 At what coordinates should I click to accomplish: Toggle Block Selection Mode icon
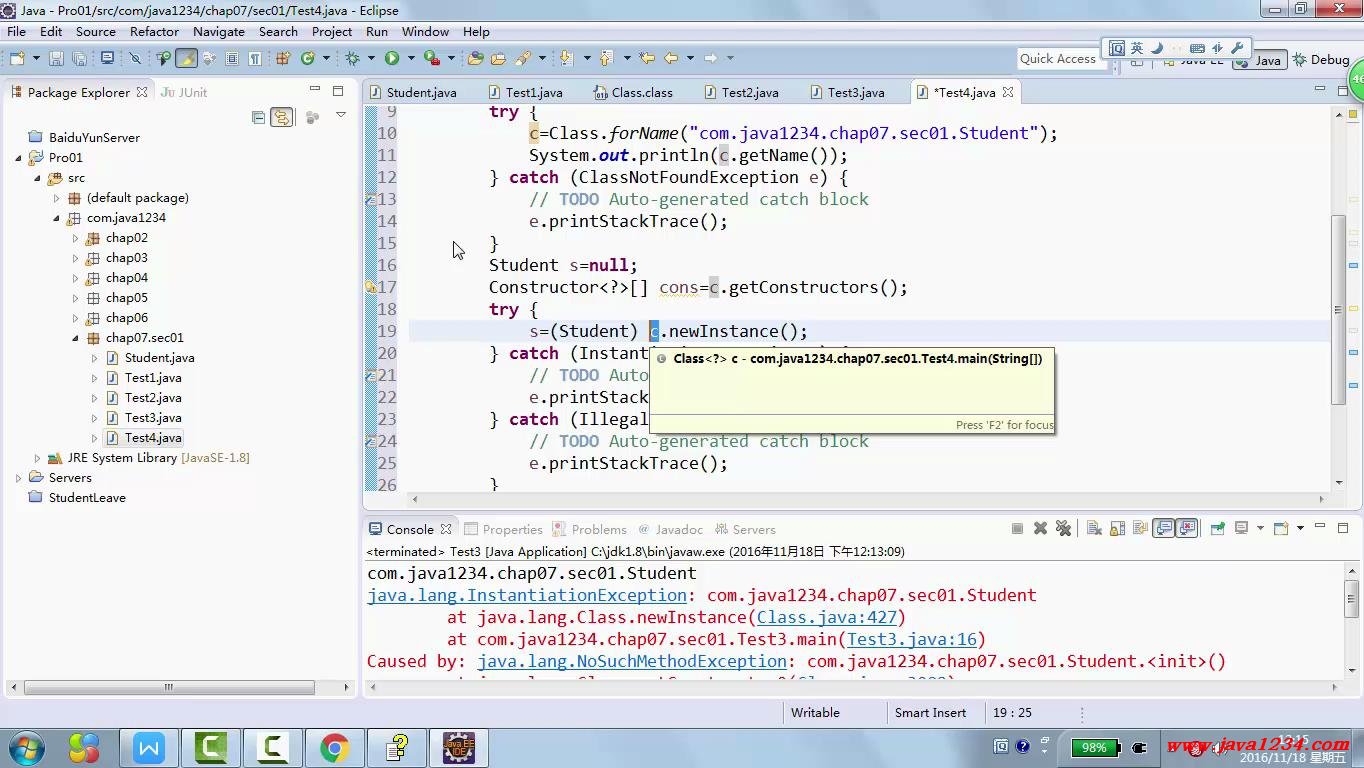tap(232, 58)
